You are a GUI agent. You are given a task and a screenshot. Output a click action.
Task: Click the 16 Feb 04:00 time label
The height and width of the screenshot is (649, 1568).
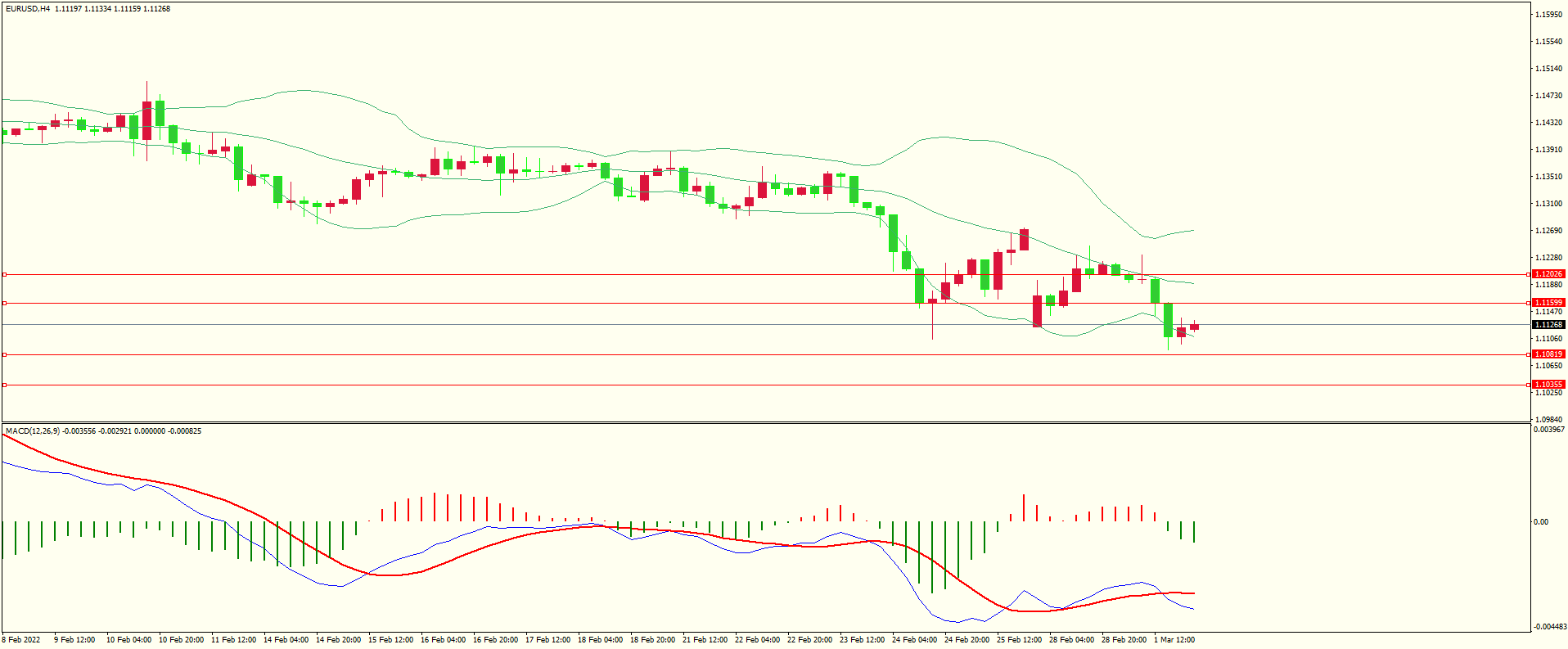(x=443, y=640)
